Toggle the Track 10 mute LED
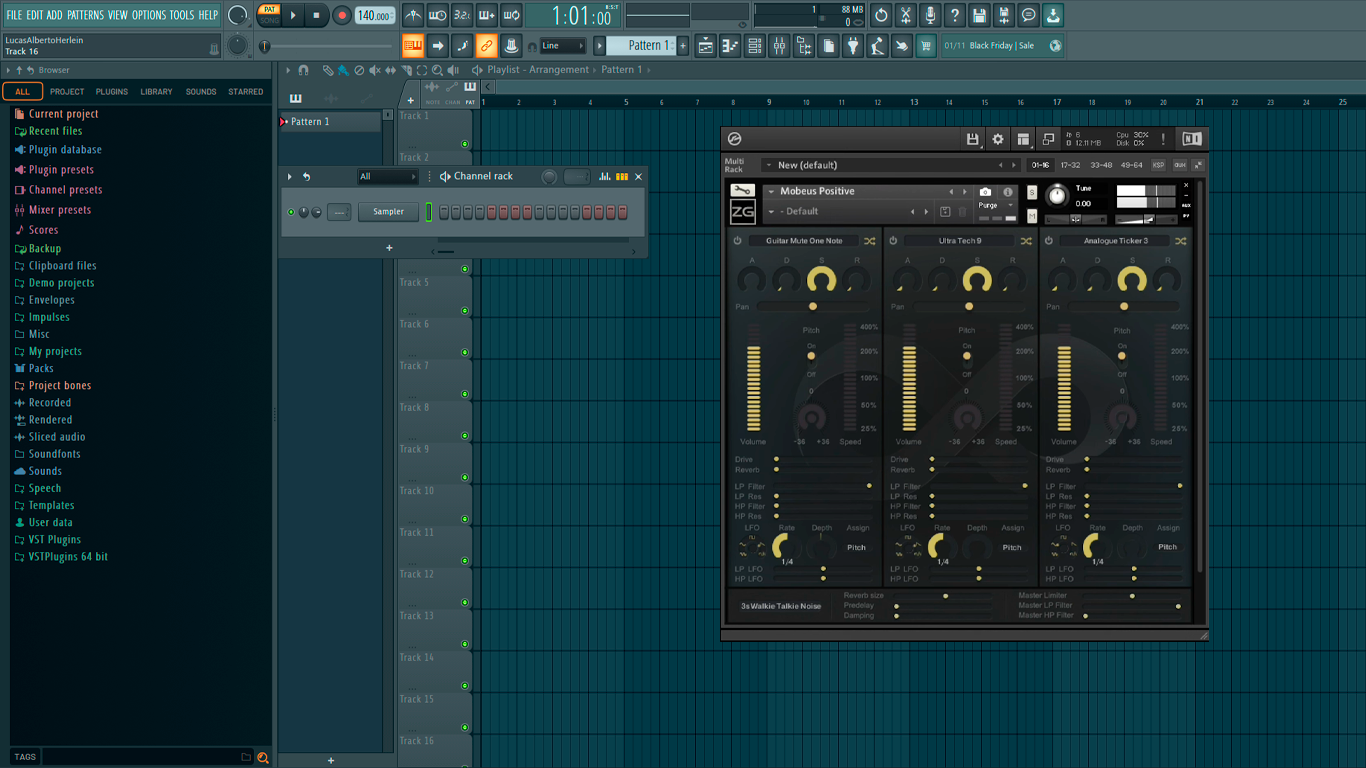 (465, 519)
